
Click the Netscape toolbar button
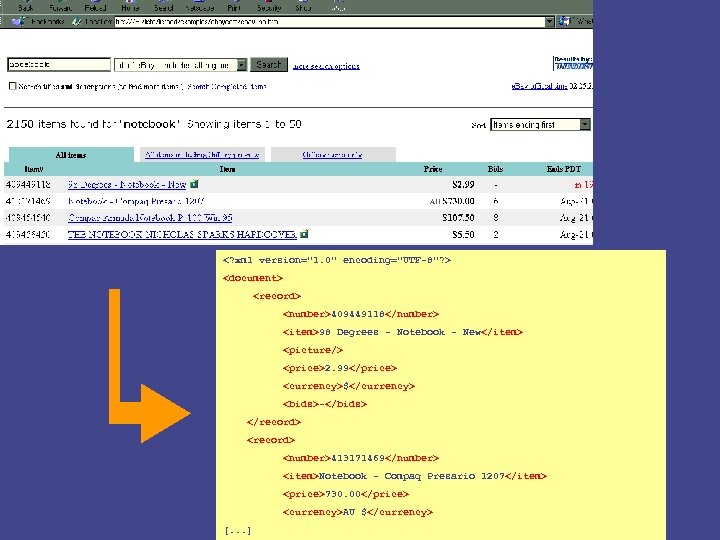pos(200,6)
